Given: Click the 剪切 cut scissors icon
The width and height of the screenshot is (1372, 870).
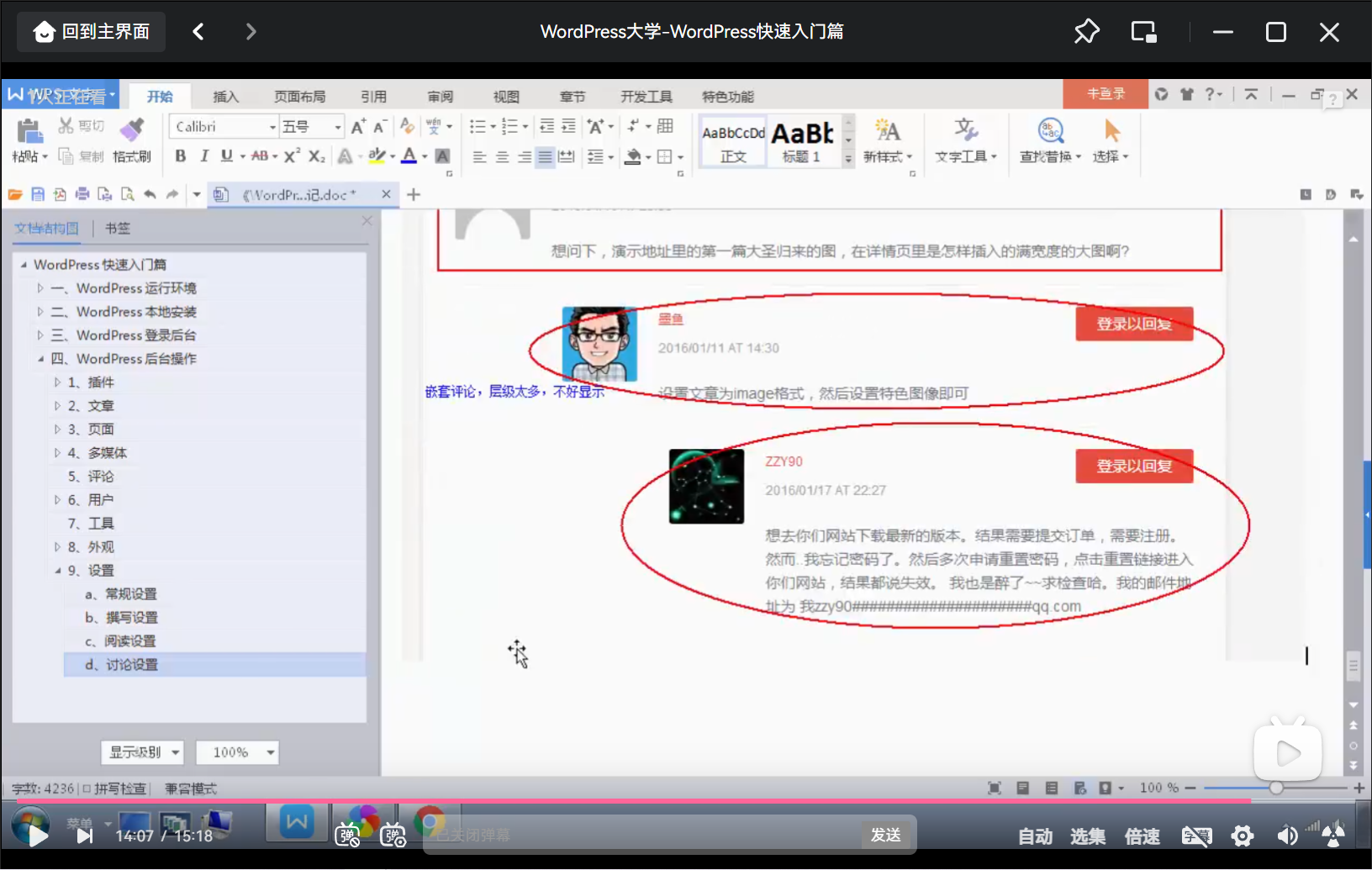Looking at the screenshot, I should (66, 126).
